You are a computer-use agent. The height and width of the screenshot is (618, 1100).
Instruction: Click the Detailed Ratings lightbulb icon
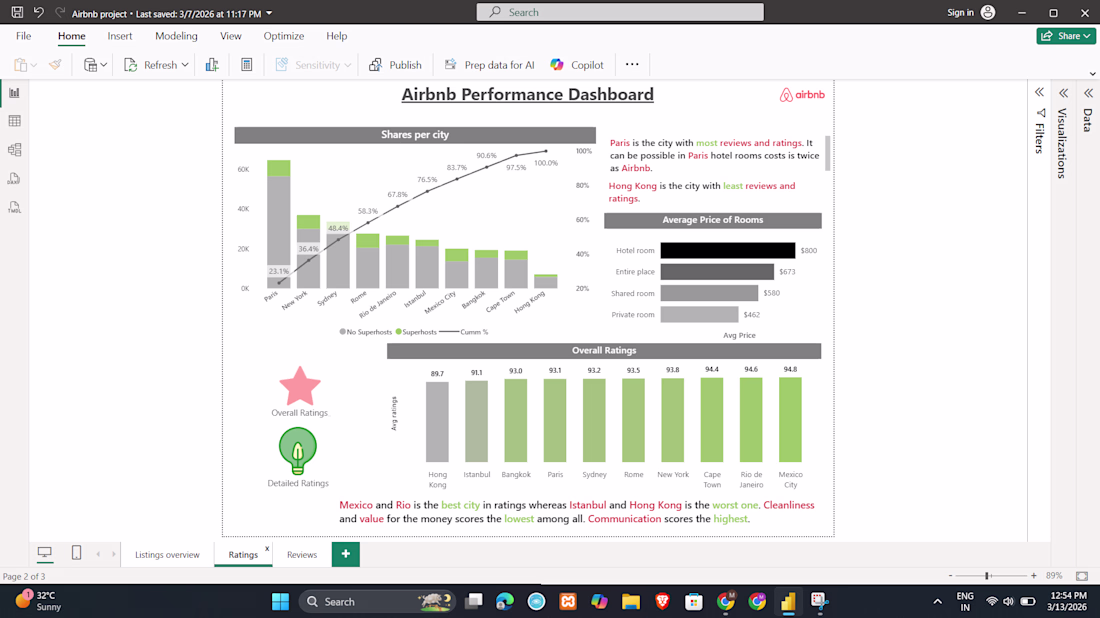(297, 451)
